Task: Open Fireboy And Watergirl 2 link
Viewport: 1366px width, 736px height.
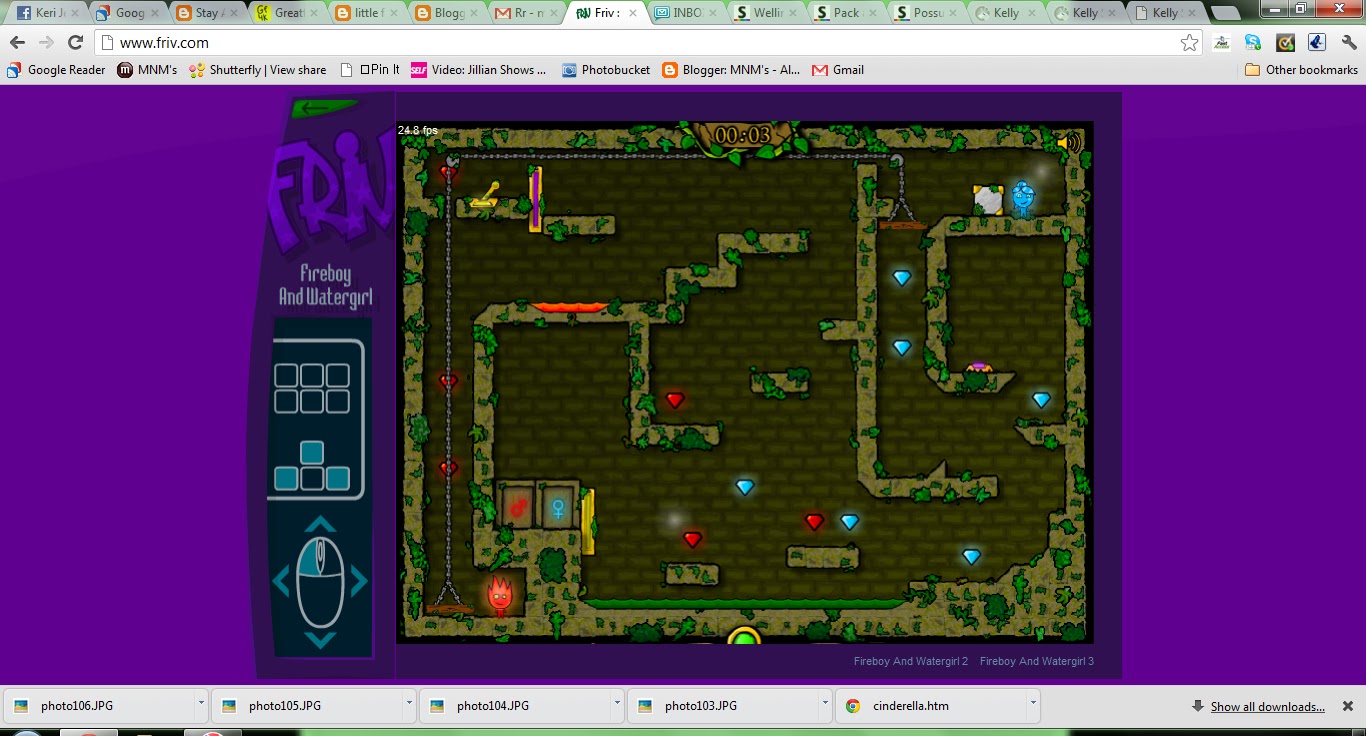Action: [x=911, y=661]
